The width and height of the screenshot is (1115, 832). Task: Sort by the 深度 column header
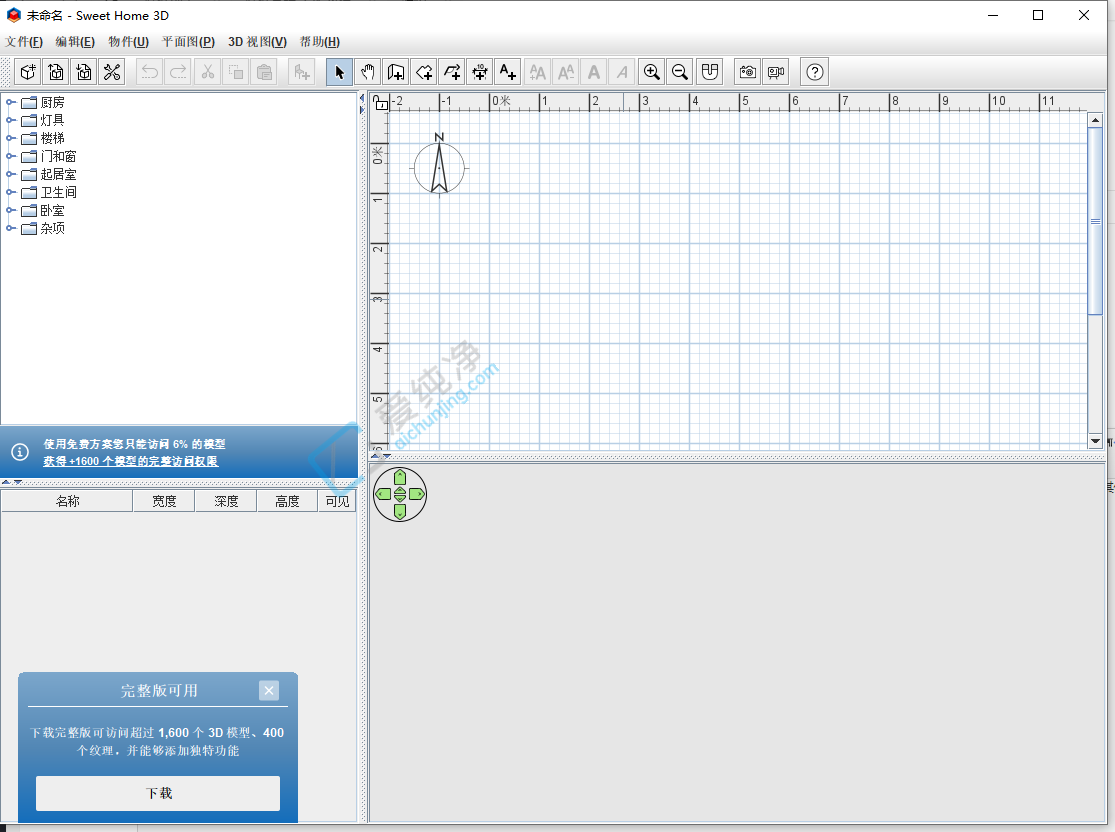pyautogui.click(x=226, y=501)
